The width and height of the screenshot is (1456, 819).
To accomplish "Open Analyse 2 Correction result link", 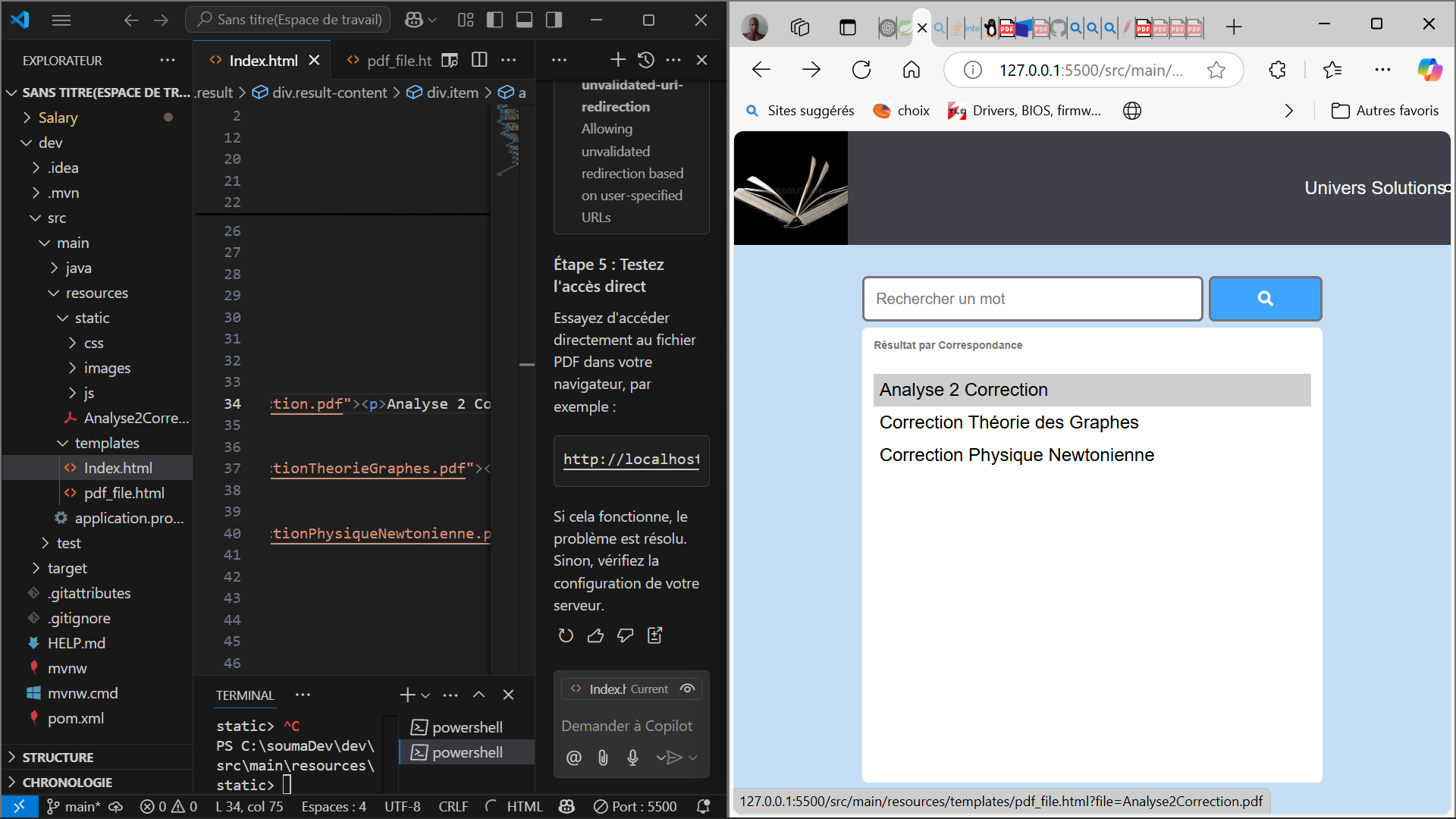I will pyautogui.click(x=963, y=390).
